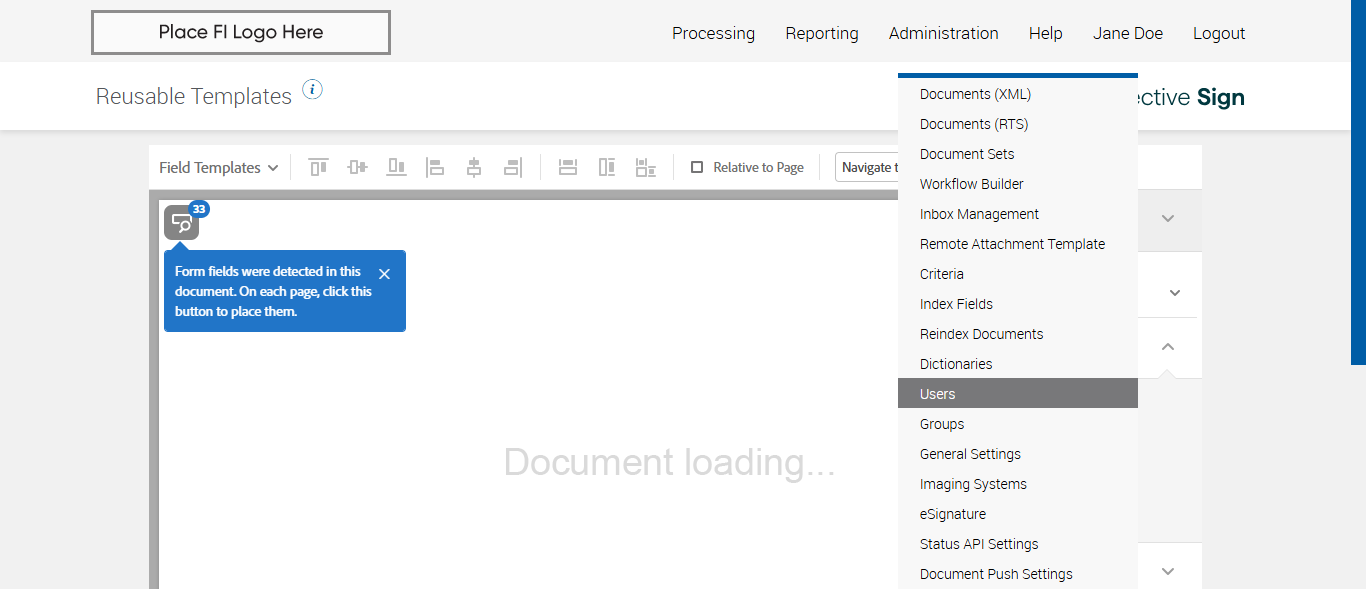This screenshot has width=1366, height=589.
Task: Click the align top edges icon
Action: tap(318, 167)
